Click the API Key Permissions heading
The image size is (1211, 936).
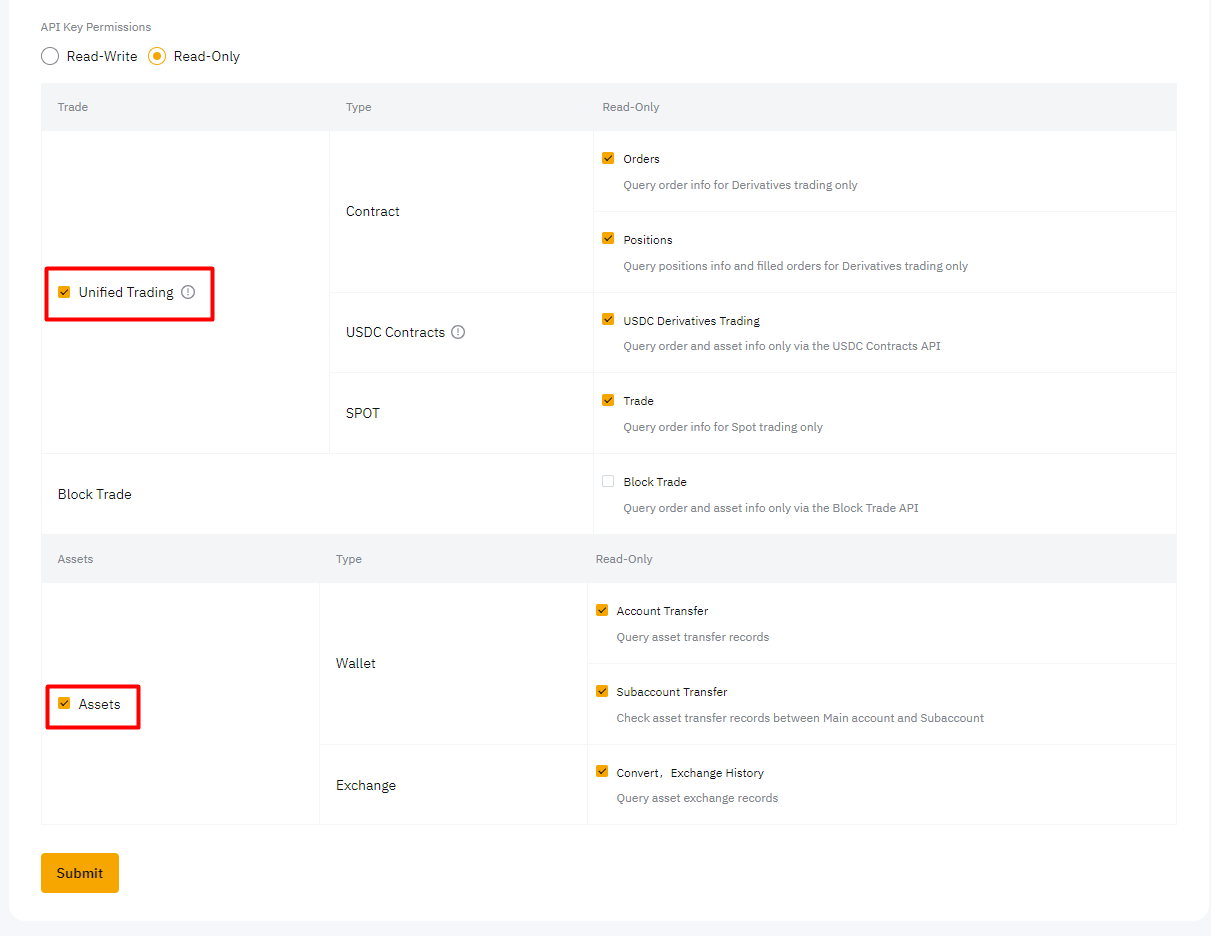click(x=96, y=27)
